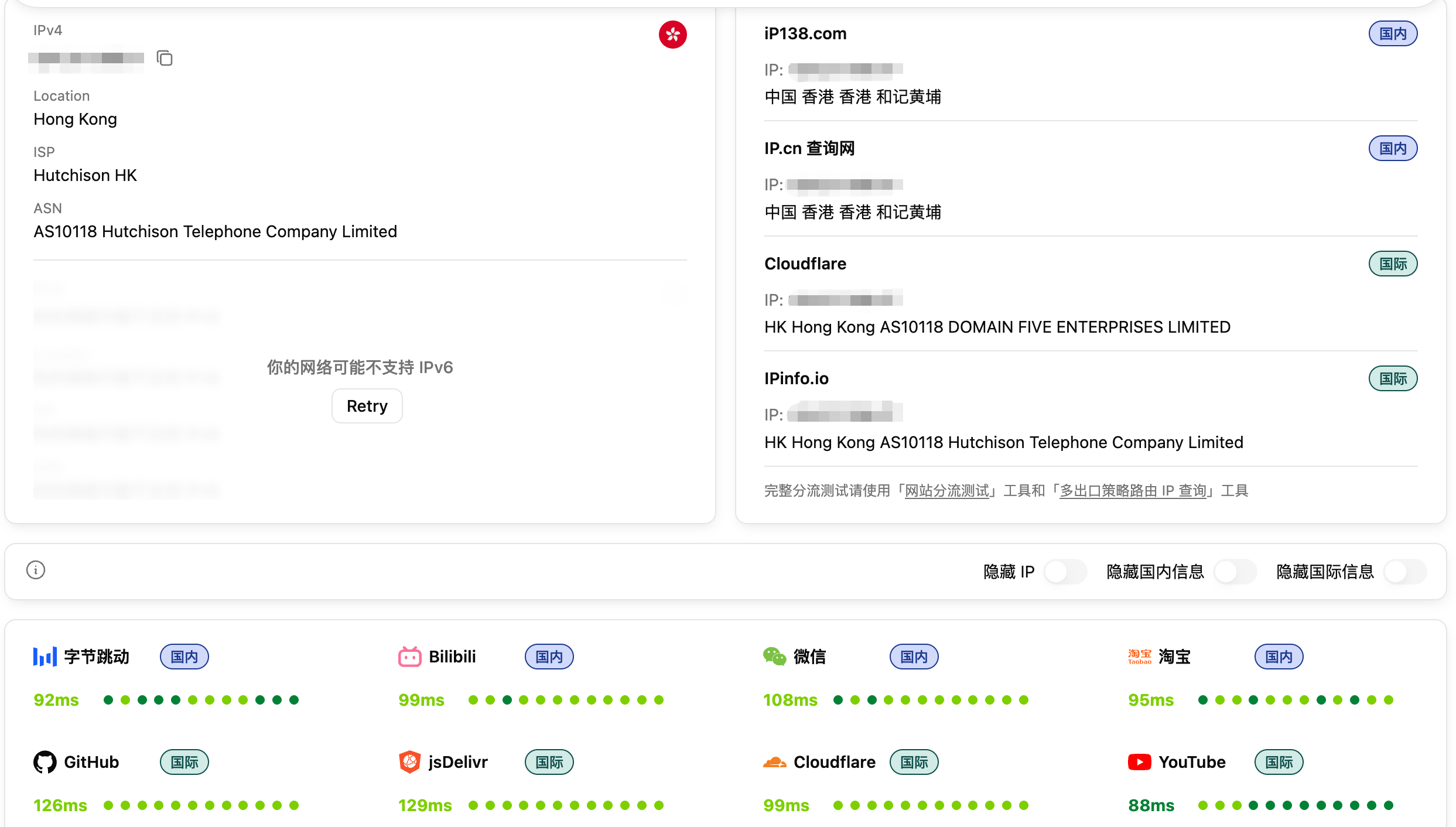Click the Cloudflare cloud icon in speed tests
Image resolution: width=1456 pixels, height=827 pixels.
pyautogui.click(x=775, y=762)
